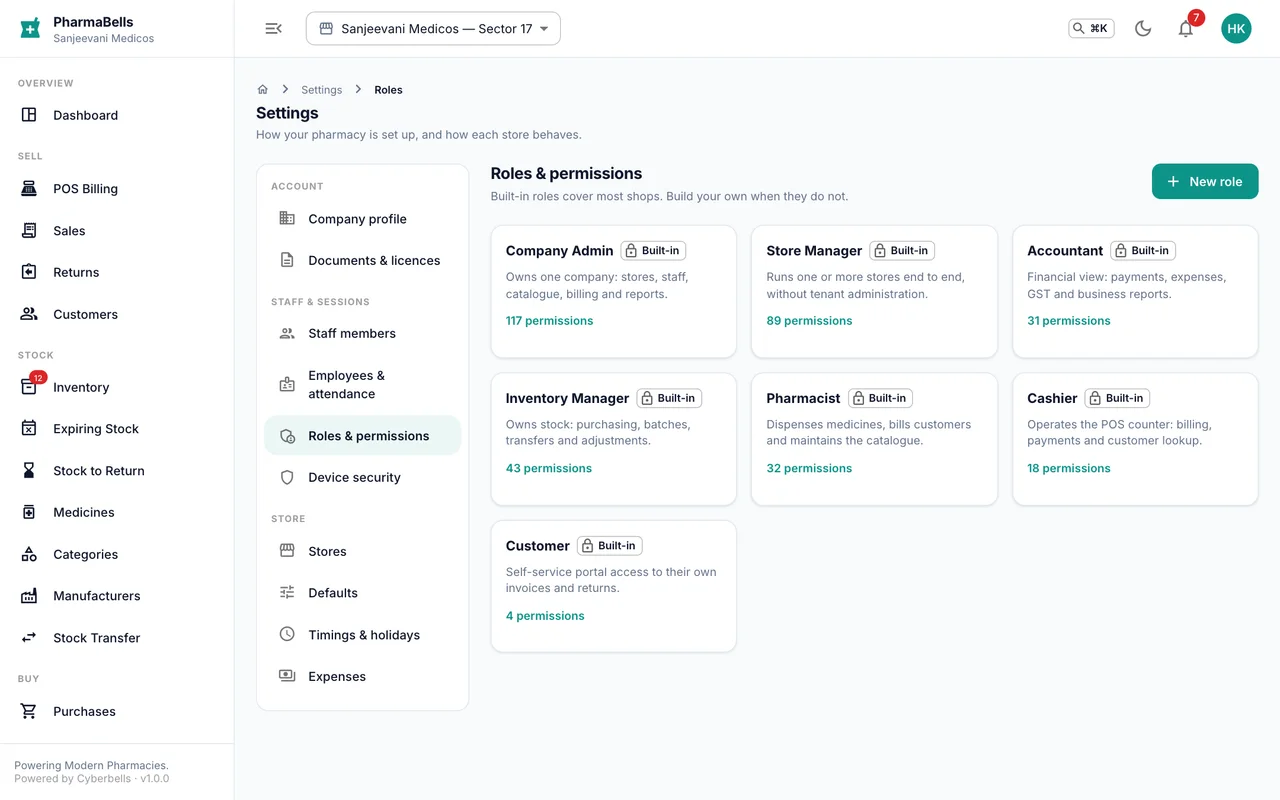Click the Stock Transfer arrows icon

click(x=29, y=637)
